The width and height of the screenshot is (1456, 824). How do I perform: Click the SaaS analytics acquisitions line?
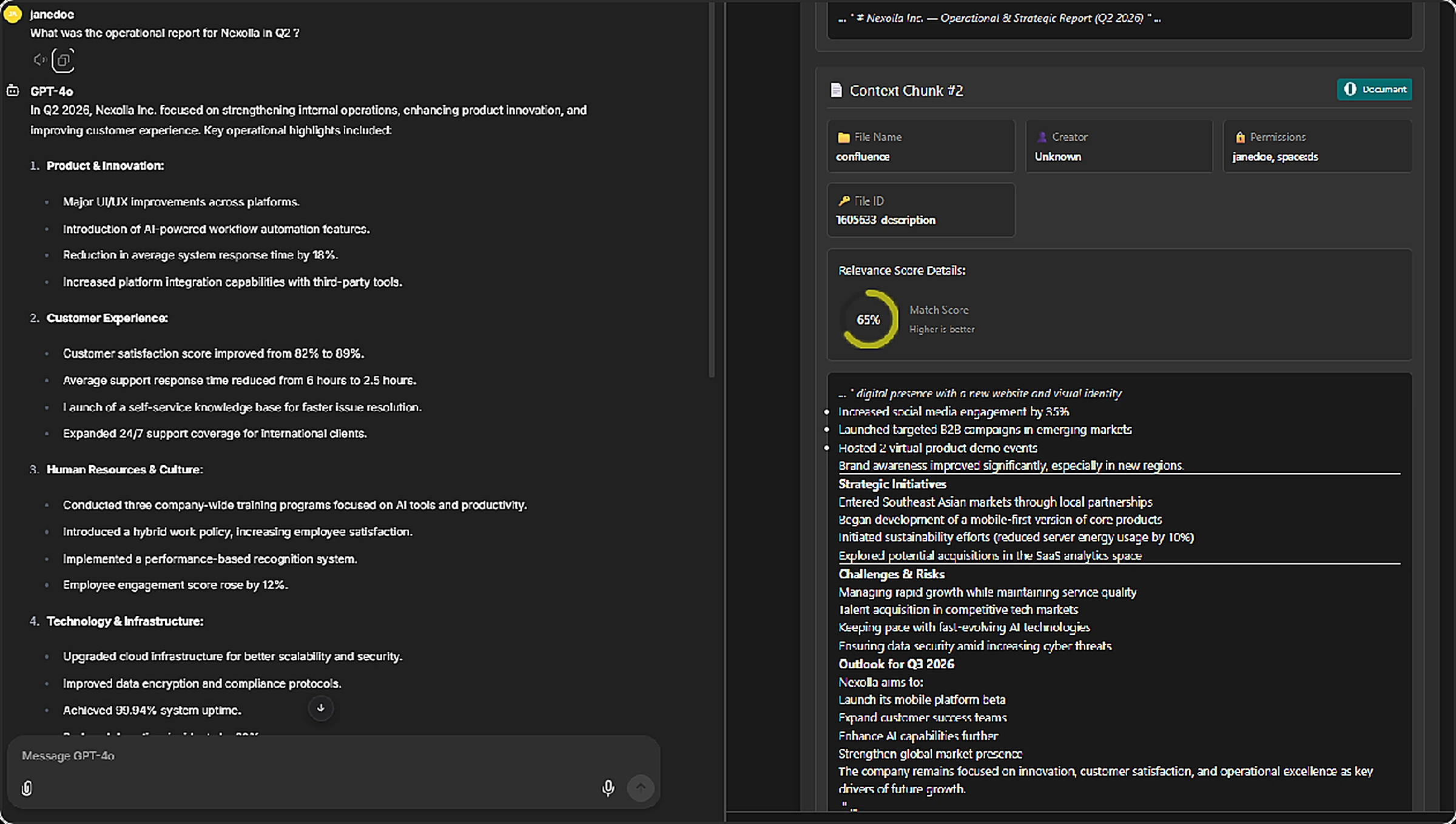pos(990,556)
